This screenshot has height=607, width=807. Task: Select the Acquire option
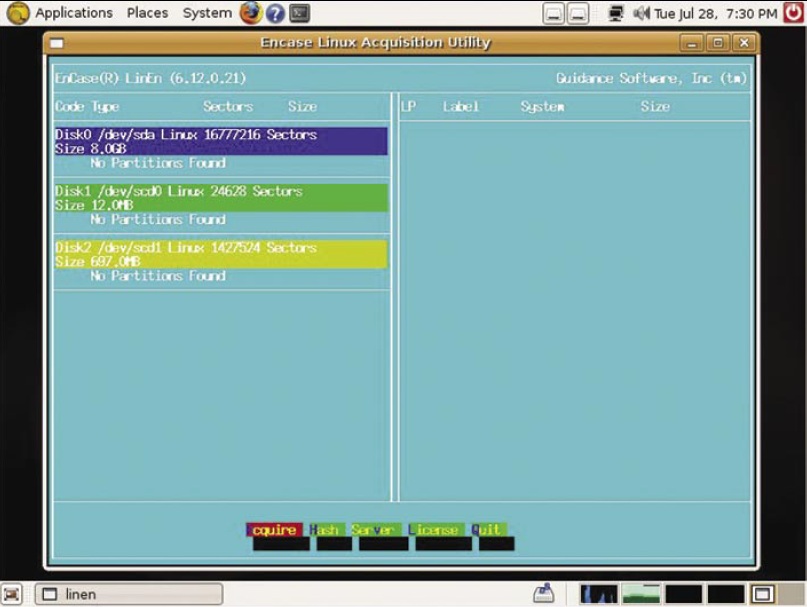(273, 530)
